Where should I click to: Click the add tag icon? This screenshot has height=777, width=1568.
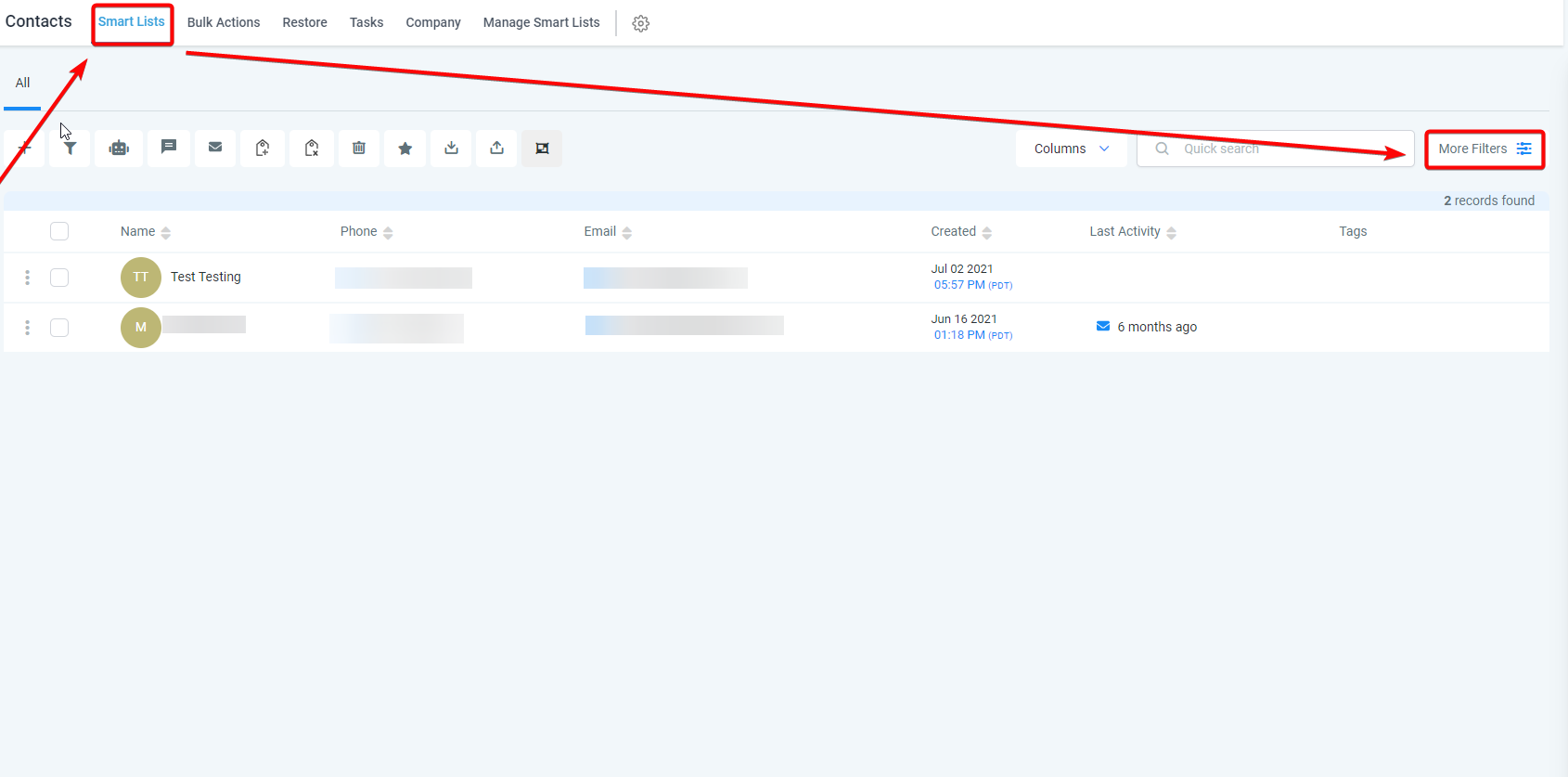[263, 149]
